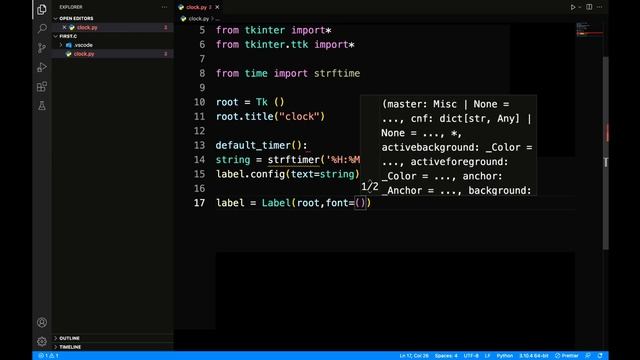The image size is (640, 360).
Task: Click 'tkinter.ttk' on line 6
Action: click(x=276, y=44)
